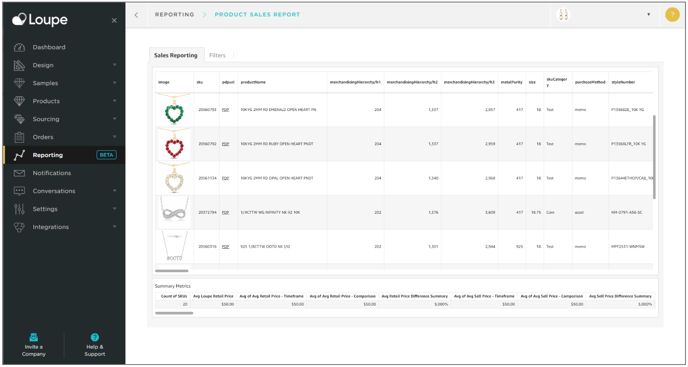Open PDP link for sku 20372794
Screen dimensions: 688x367
[226, 212]
